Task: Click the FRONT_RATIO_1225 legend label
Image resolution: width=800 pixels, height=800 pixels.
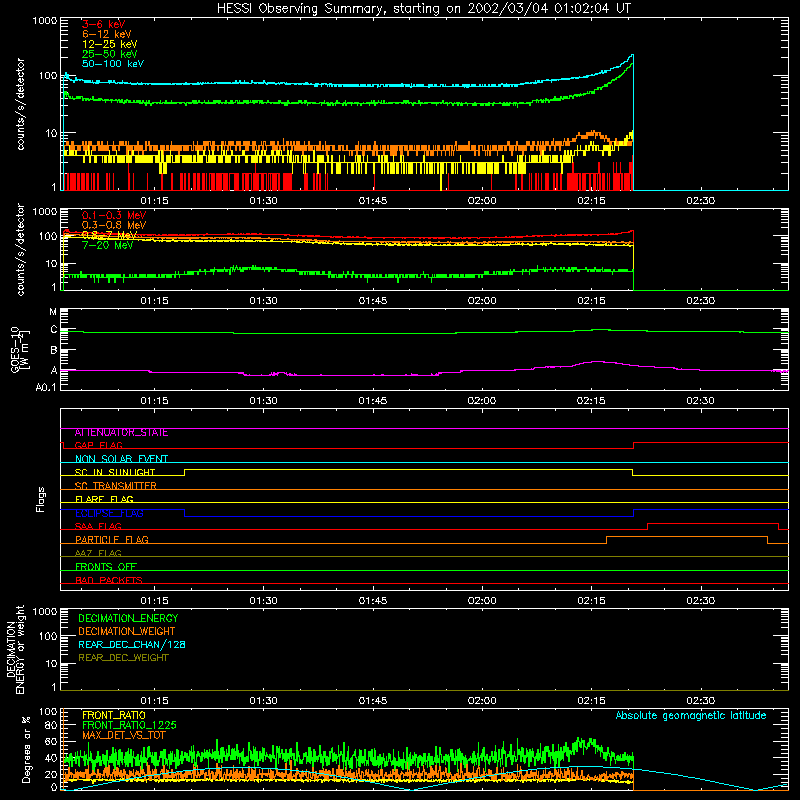Action: click(129, 725)
